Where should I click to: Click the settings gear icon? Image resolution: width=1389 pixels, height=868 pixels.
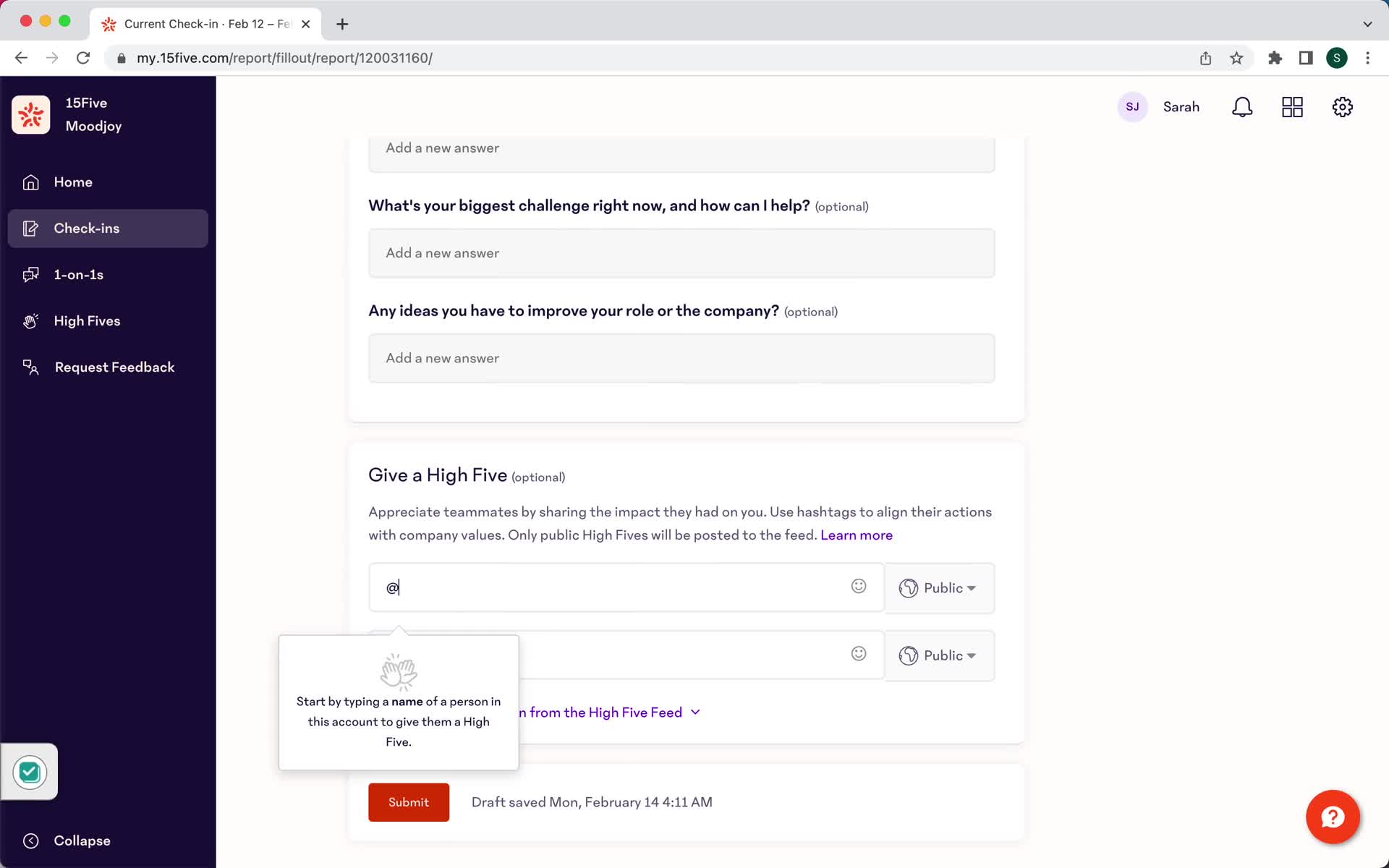click(1343, 107)
